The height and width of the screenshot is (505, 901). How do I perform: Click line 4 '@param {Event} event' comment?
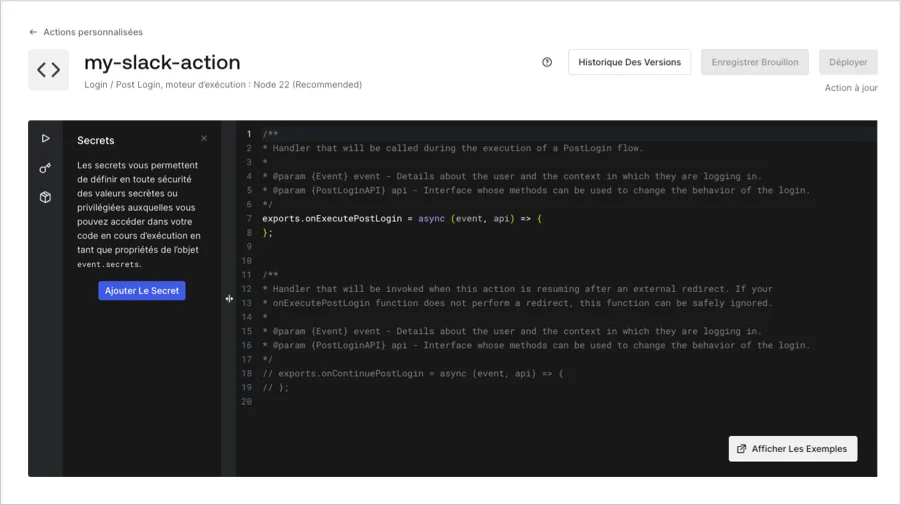pos(512,176)
